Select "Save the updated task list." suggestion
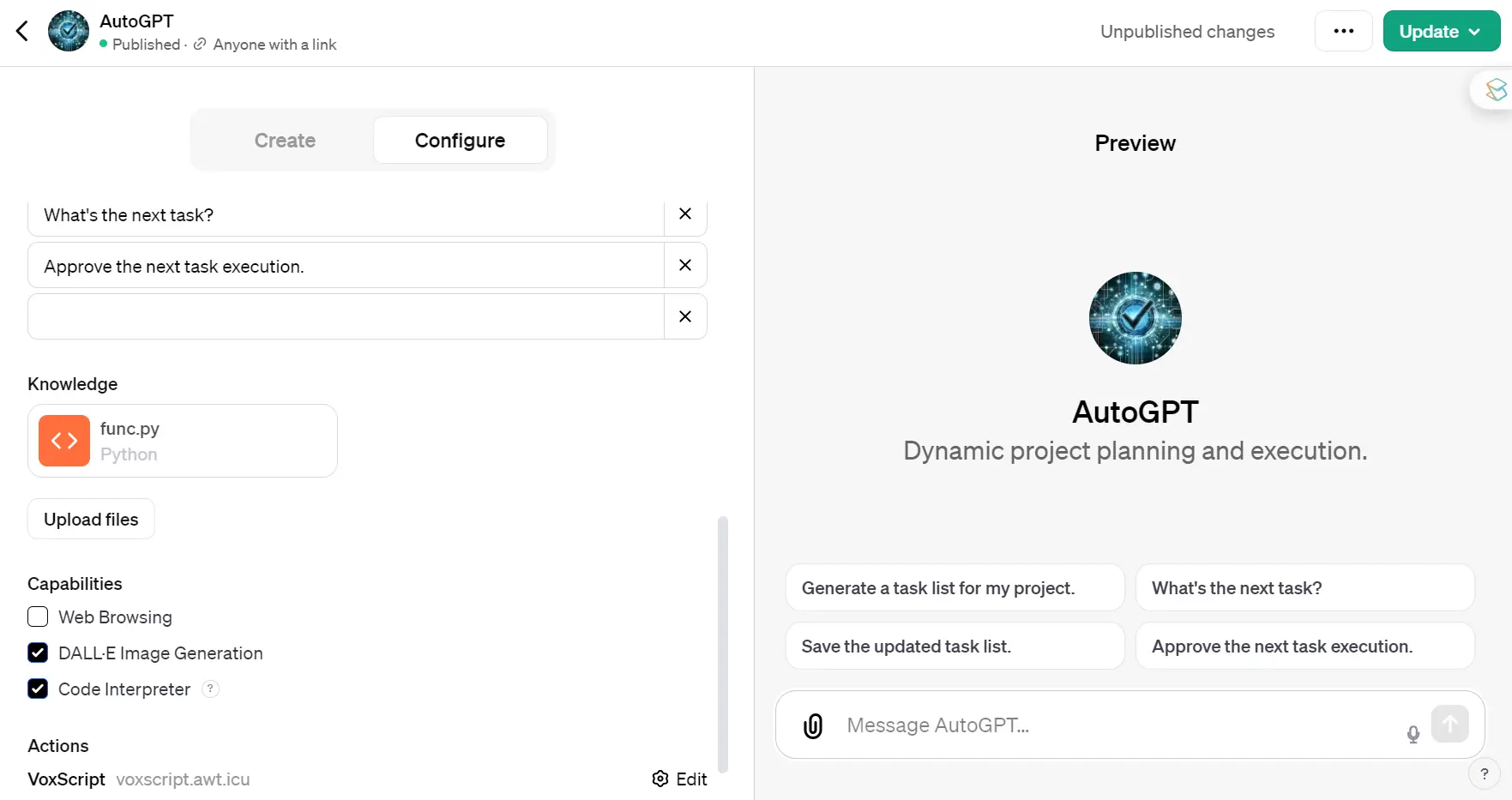Viewport: 1512px width, 800px height. tap(955, 647)
